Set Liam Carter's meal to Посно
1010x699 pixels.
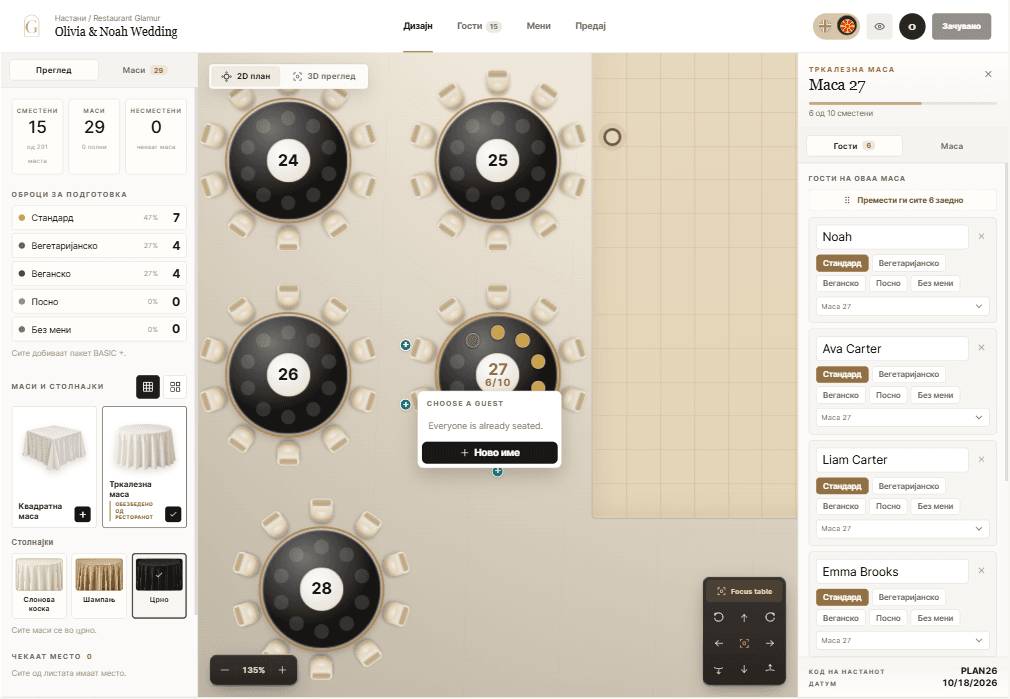(888, 506)
